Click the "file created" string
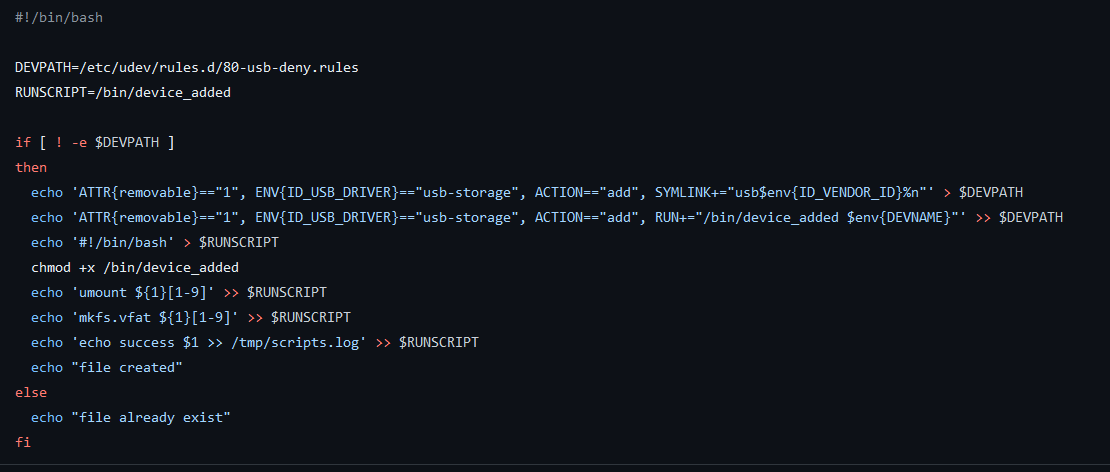Viewport: 1110px width, 472px height. coord(127,367)
